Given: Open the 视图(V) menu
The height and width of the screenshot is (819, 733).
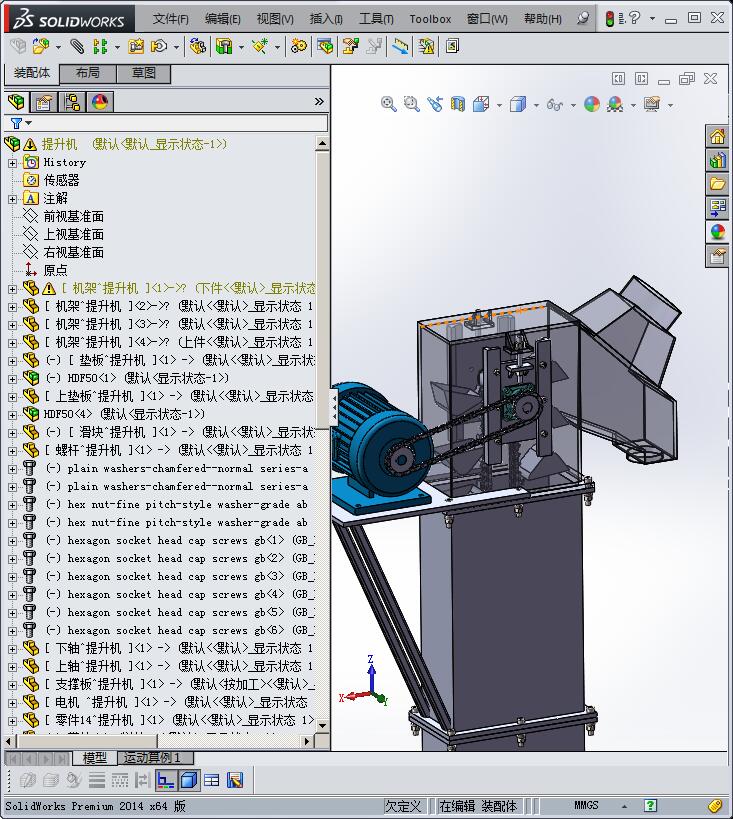Looking at the screenshot, I should click(275, 19).
